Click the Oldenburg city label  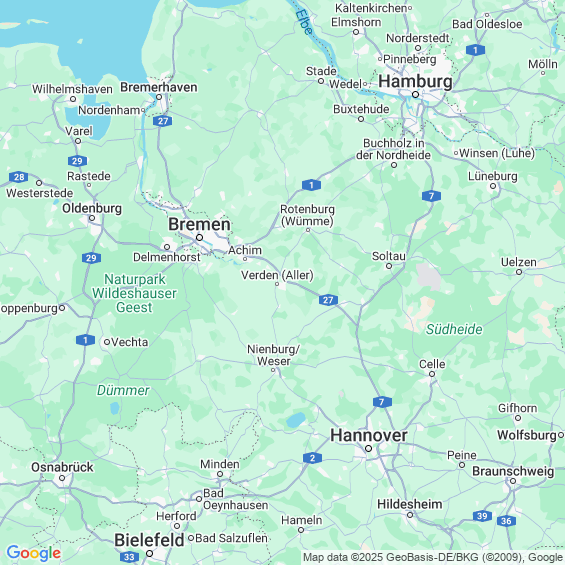pyautogui.click(x=92, y=208)
